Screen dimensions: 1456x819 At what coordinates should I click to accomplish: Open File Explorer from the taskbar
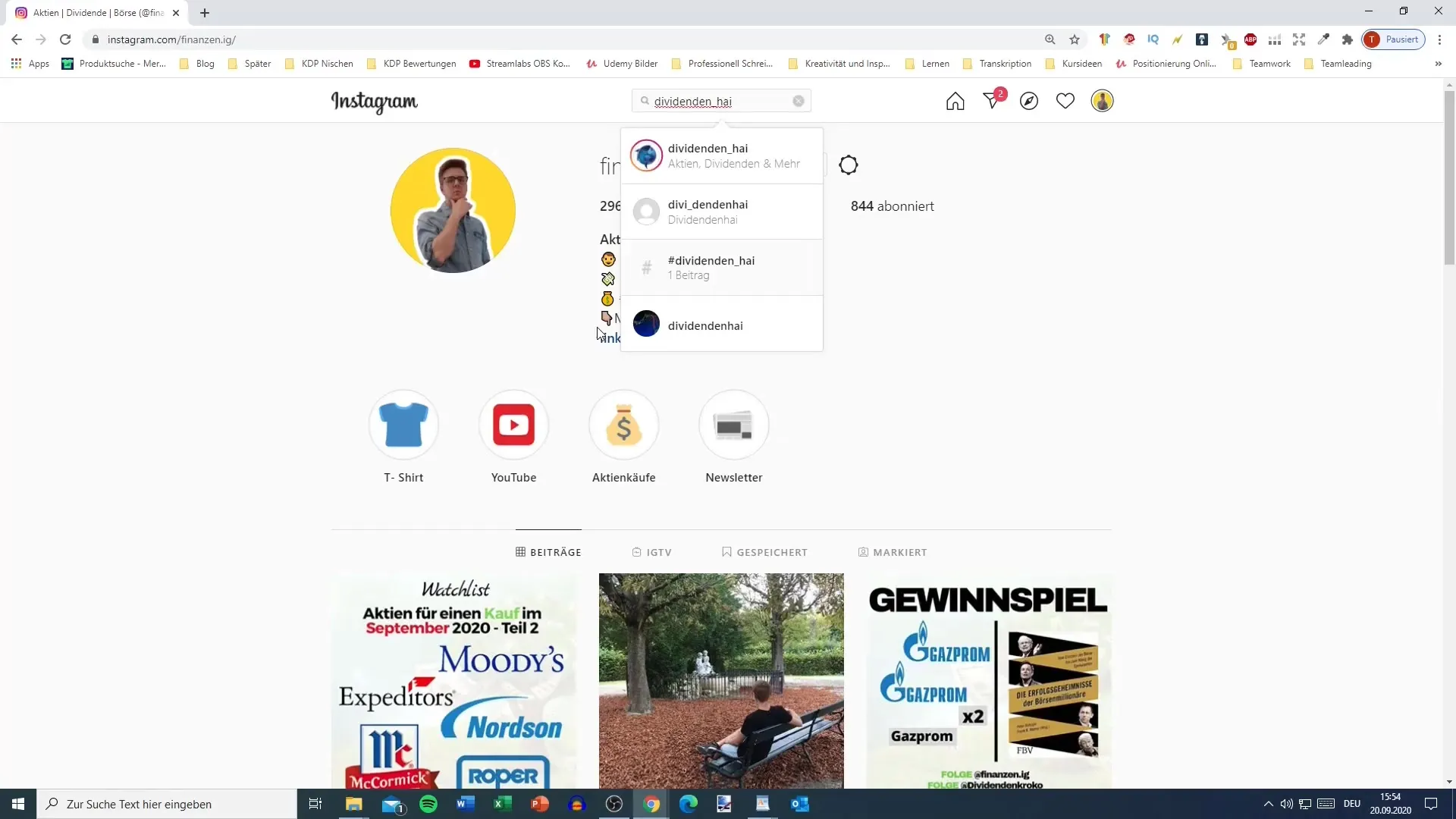[354, 804]
